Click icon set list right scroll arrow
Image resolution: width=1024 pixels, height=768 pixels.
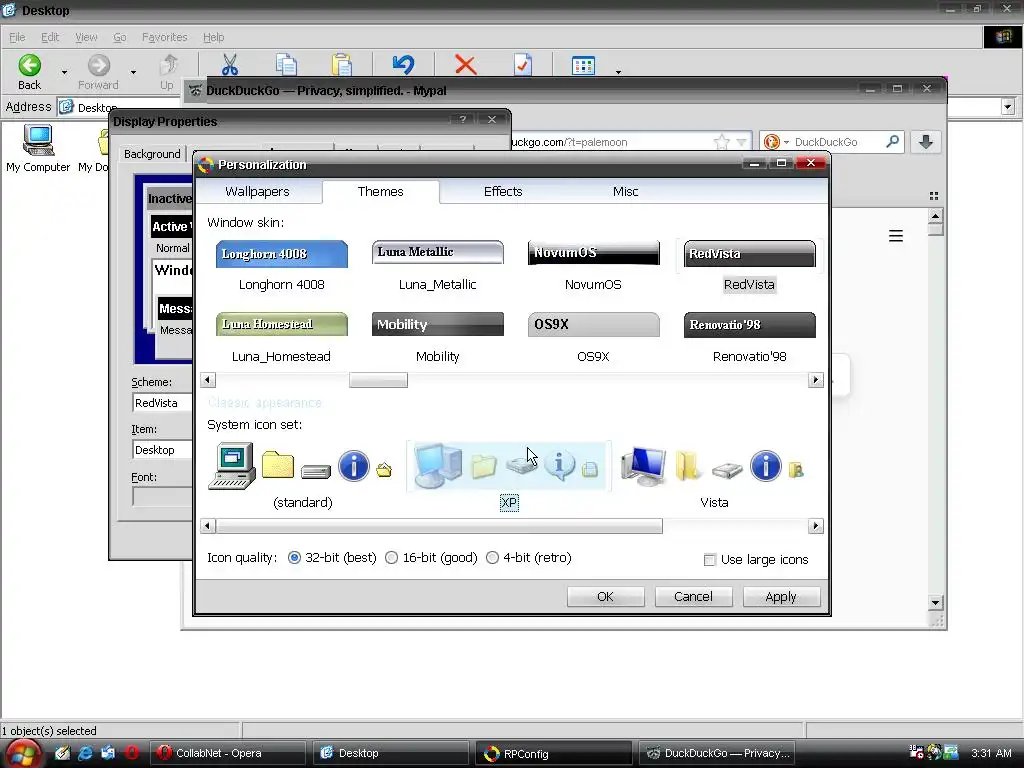point(816,526)
